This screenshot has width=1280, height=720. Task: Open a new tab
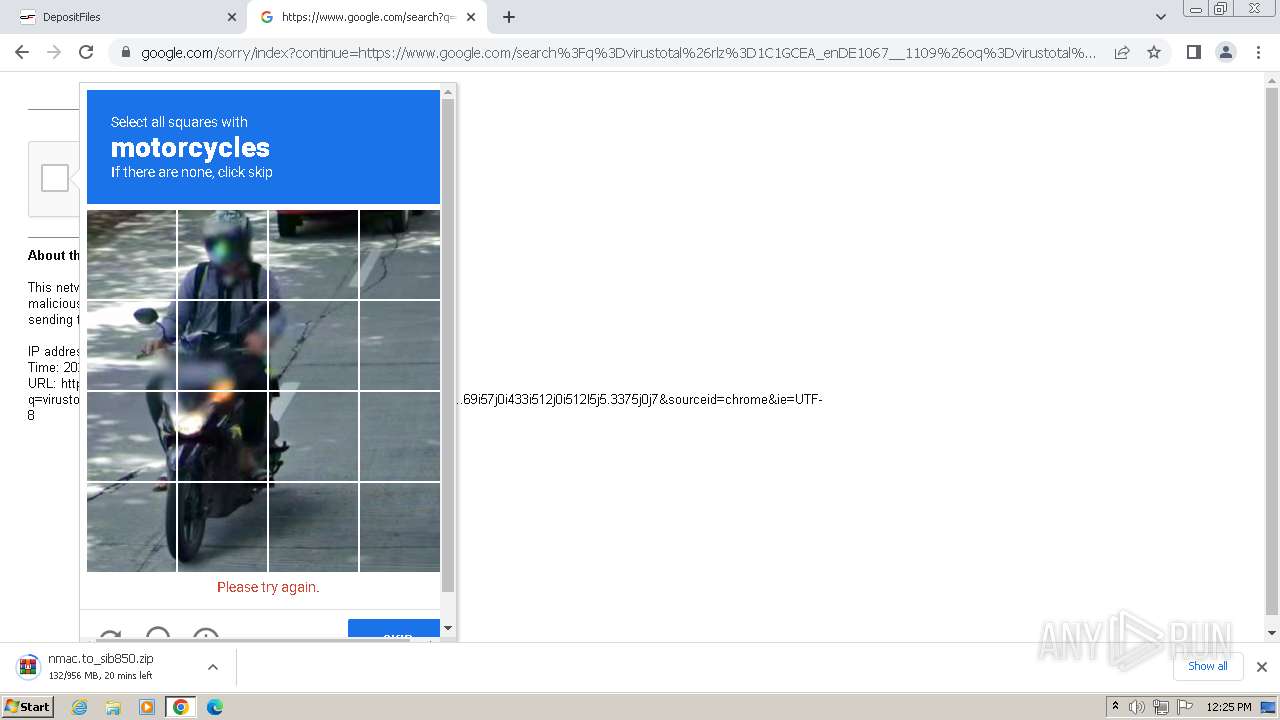pos(508,17)
